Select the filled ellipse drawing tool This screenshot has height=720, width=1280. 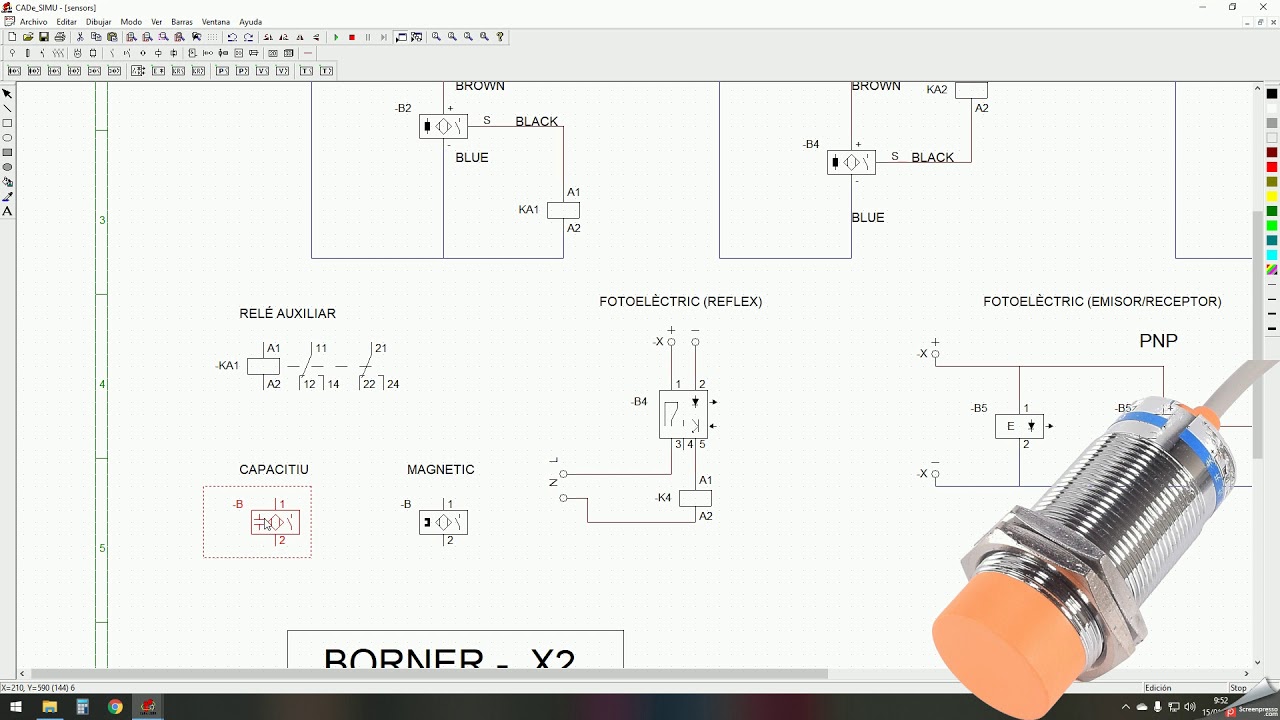tap(7, 167)
